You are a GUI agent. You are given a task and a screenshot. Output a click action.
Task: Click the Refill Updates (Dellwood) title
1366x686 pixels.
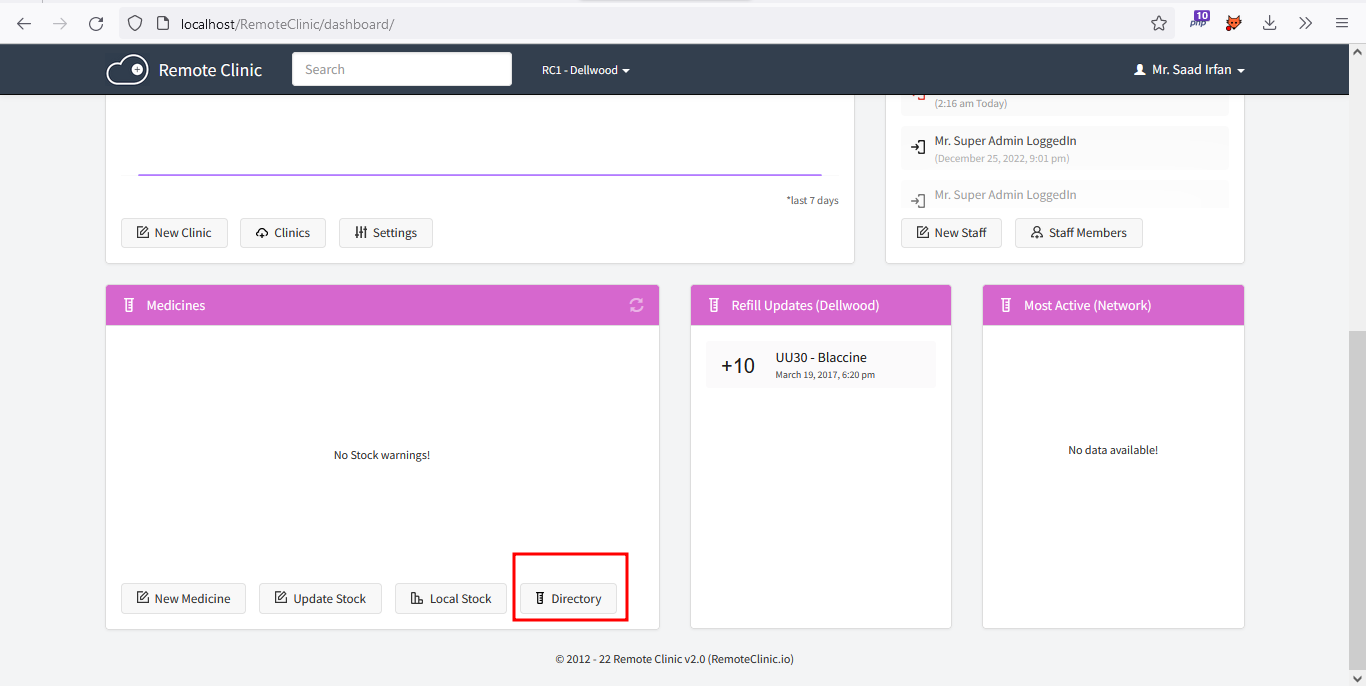[805, 305]
